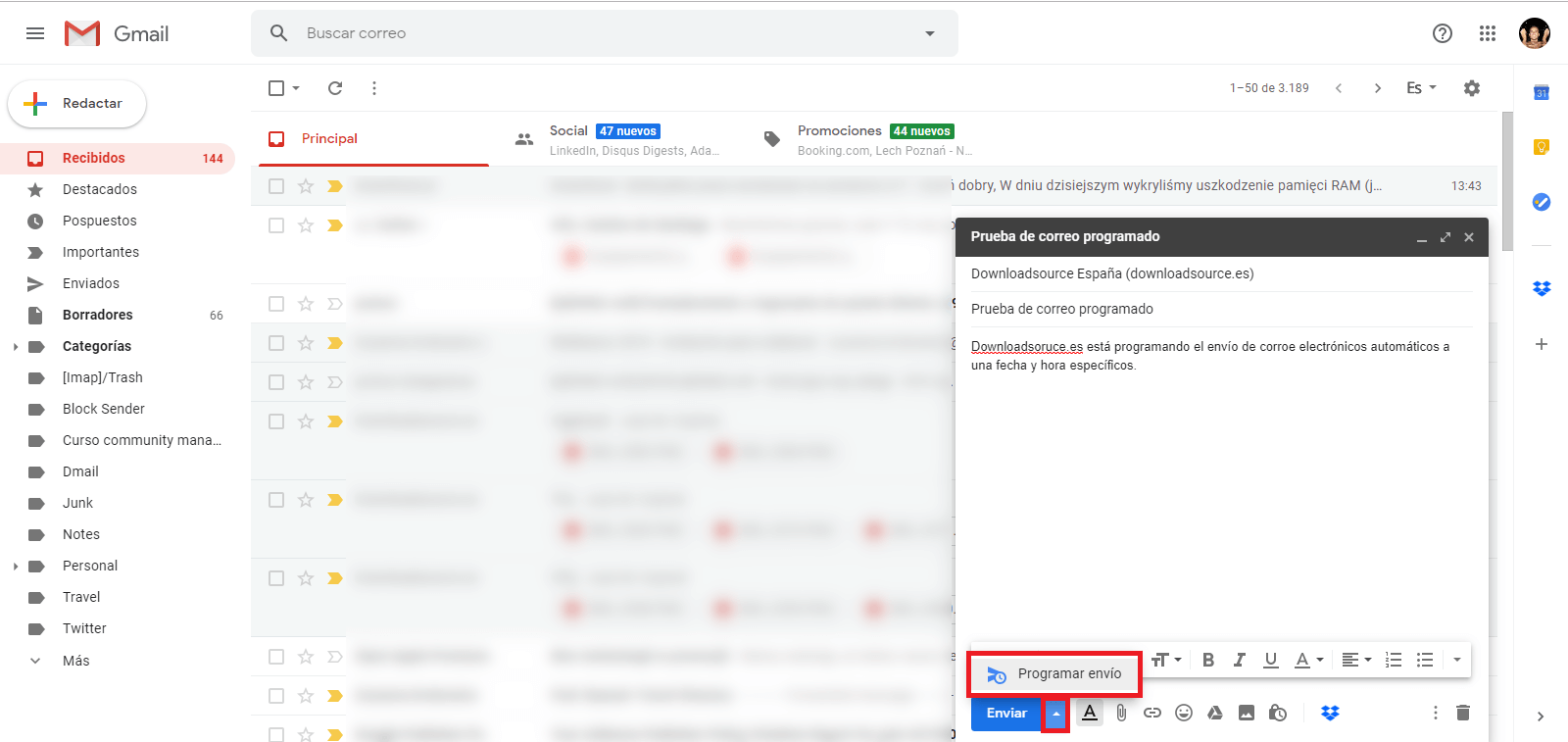Choose Programar envío option

[x=1054, y=673]
